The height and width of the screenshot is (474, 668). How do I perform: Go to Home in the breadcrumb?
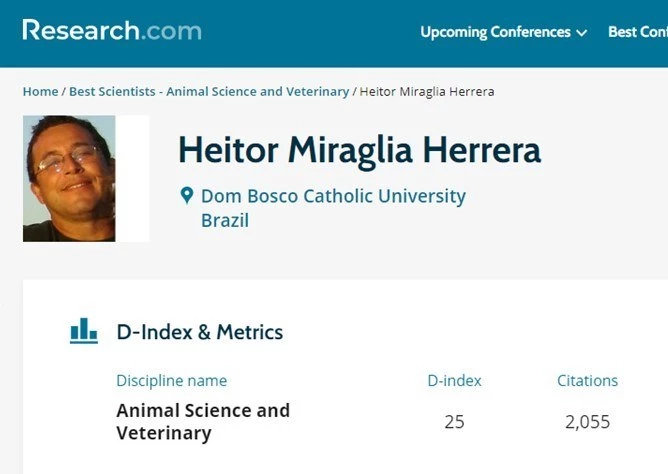(40, 91)
